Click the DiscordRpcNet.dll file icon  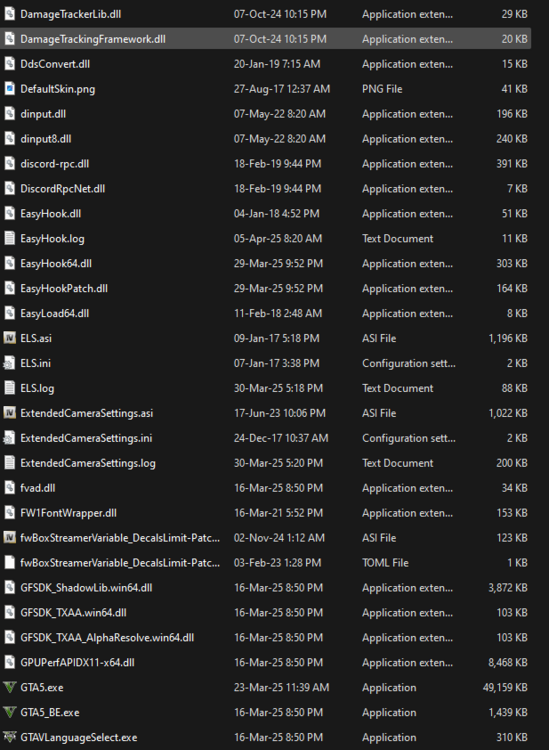point(9,188)
